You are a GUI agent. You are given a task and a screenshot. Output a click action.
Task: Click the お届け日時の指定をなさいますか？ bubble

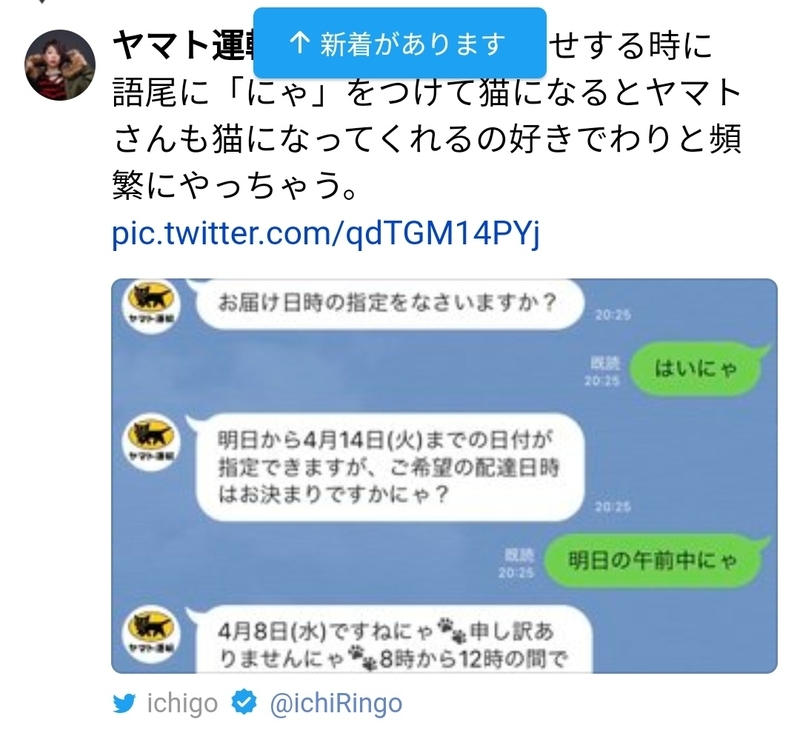click(x=387, y=303)
